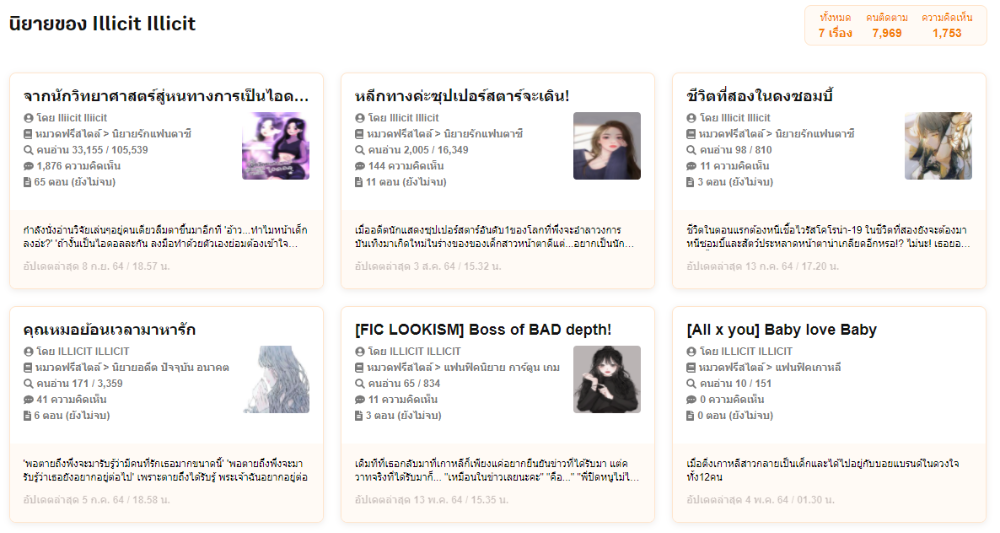Open cover image of คุณหมอย้อนเวลามาหารัก
Viewport: 1000px width, 533px height.
(x=276, y=379)
